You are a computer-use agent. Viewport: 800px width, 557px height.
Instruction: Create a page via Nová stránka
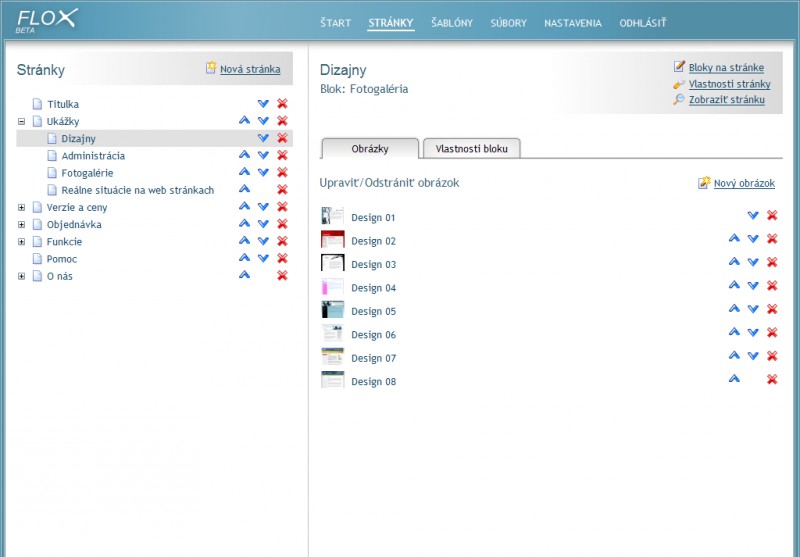pyautogui.click(x=250, y=69)
